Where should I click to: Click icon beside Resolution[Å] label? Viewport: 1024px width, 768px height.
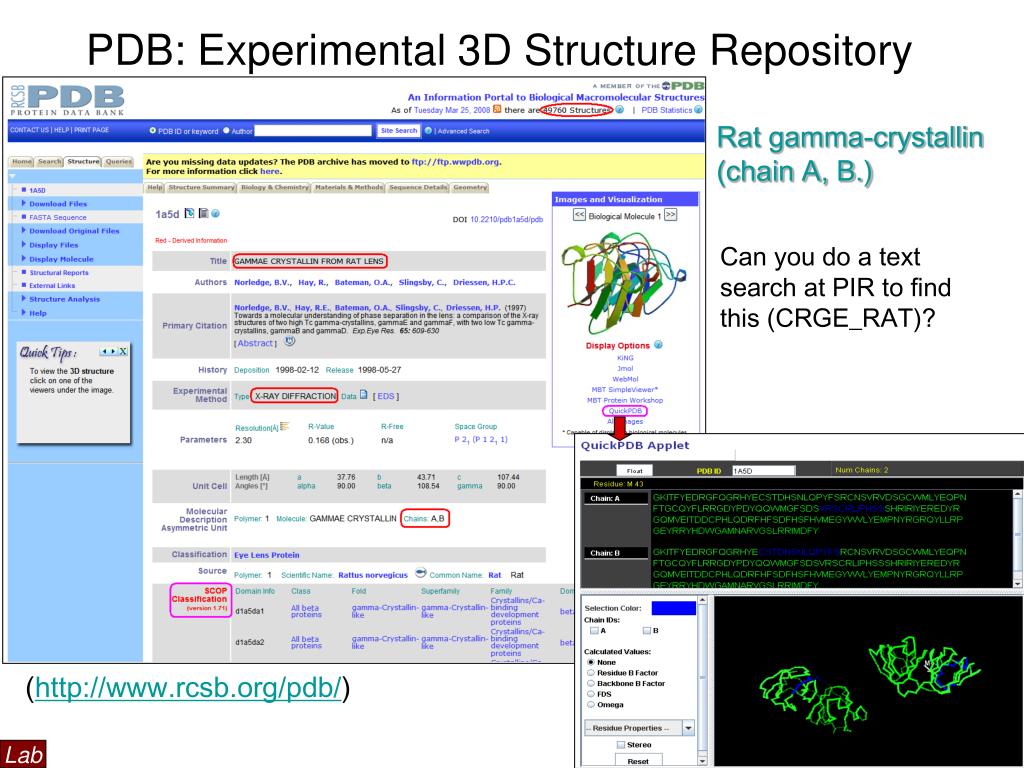tap(284, 426)
